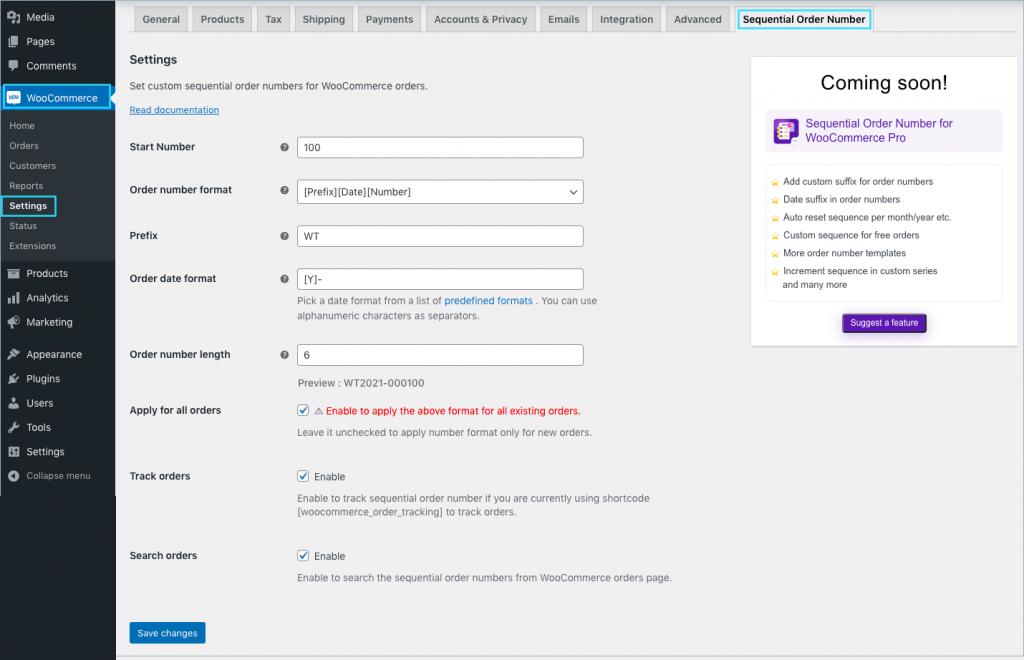Click the WooCommerce logo icon
Viewport: 1024px width, 660px height.
[x=14, y=97]
